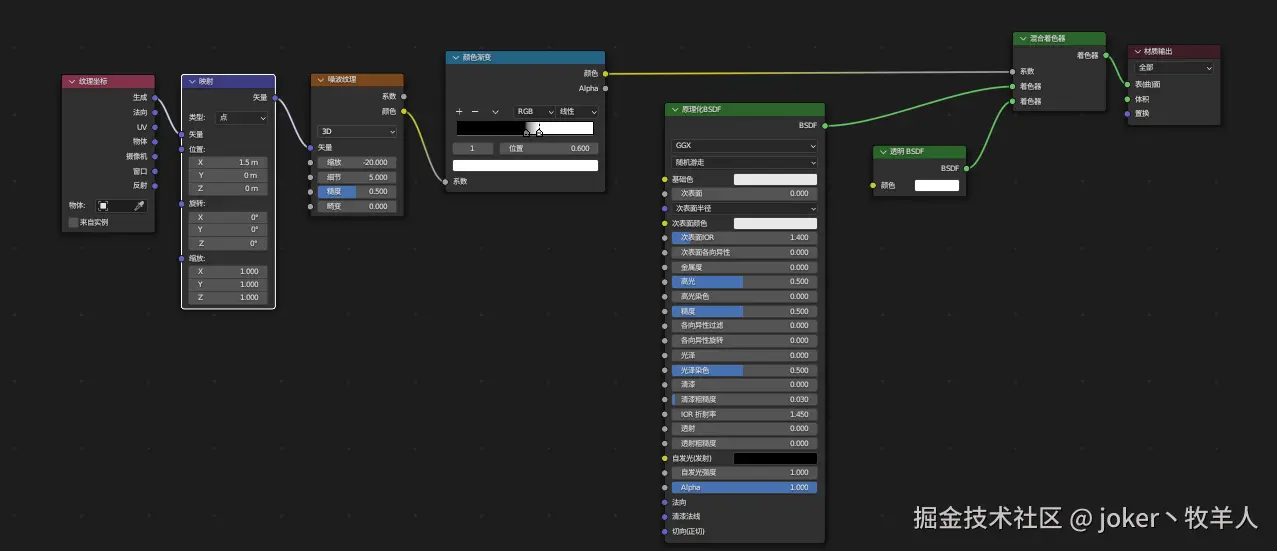Click the 高光 0.500 slider
The height and width of the screenshot is (551, 1277).
coord(744,282)
